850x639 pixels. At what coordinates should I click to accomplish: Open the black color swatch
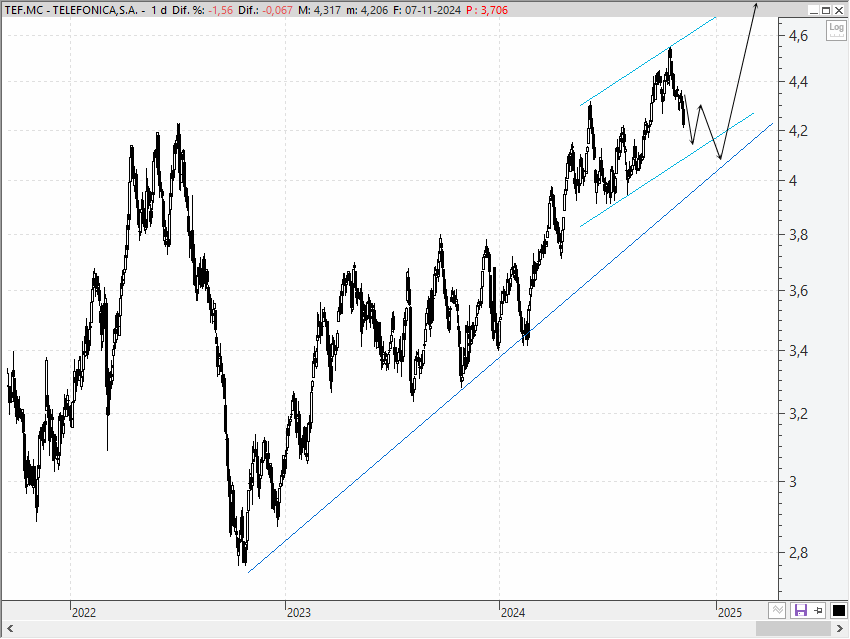click(x=839, y=610)
